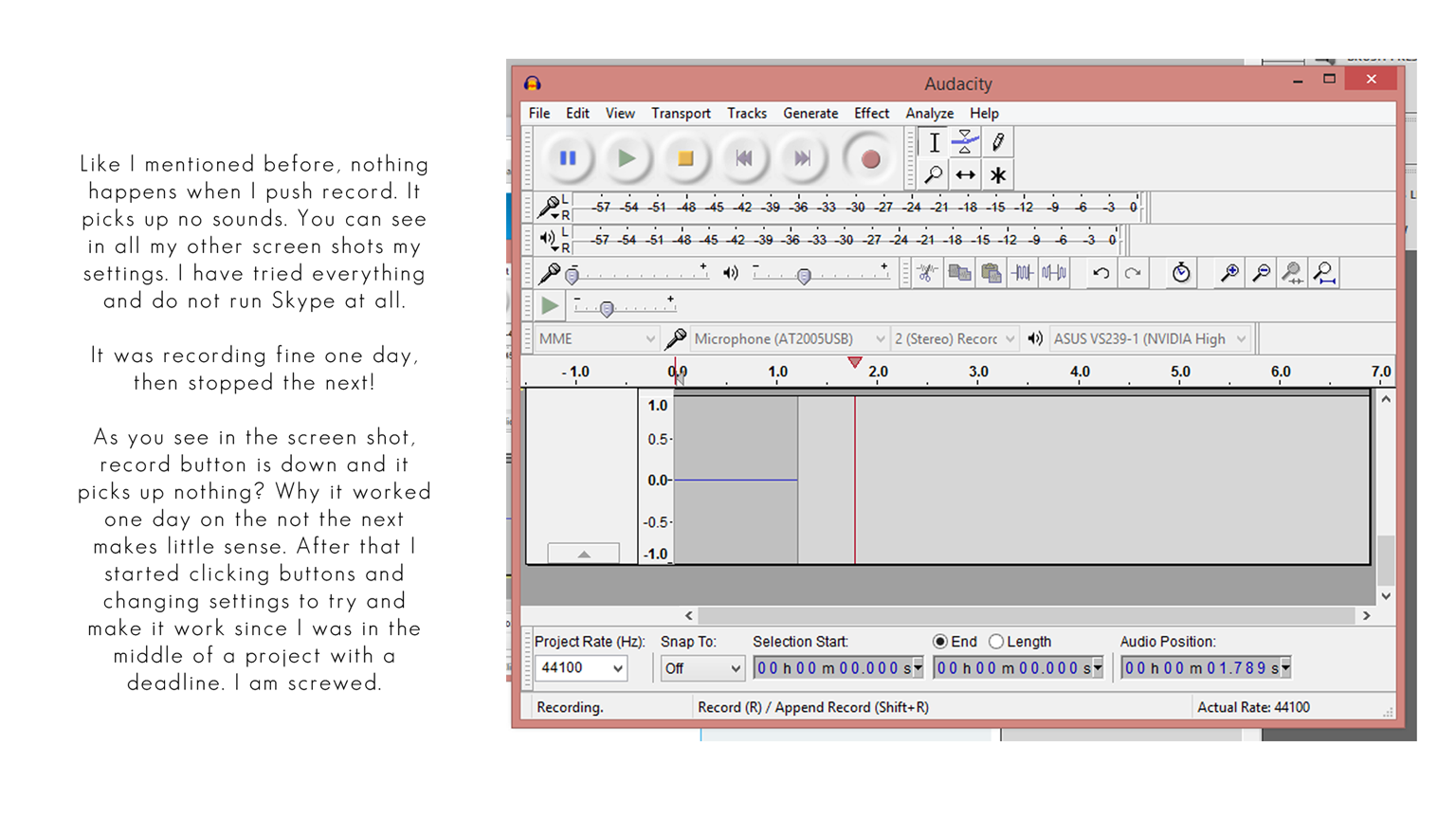Screen dimensions: 1456x819
Task: Open the ASUS VS239-1 output device dropdown
Action: tap(1150, 338)
